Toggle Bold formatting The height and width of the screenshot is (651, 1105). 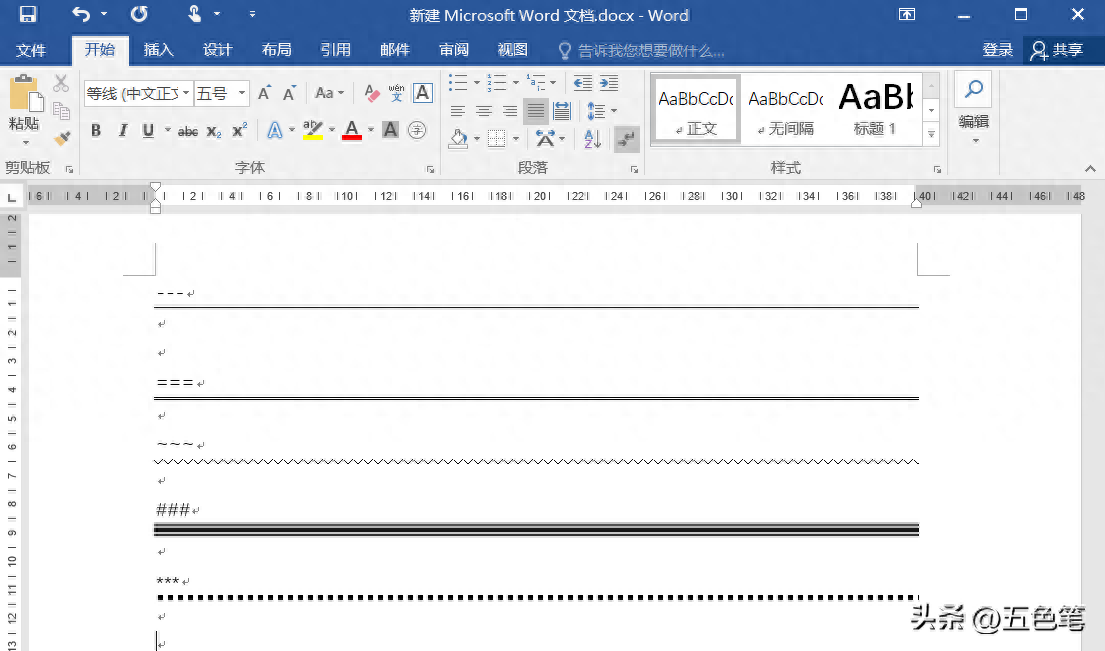(x=96, y=130)
